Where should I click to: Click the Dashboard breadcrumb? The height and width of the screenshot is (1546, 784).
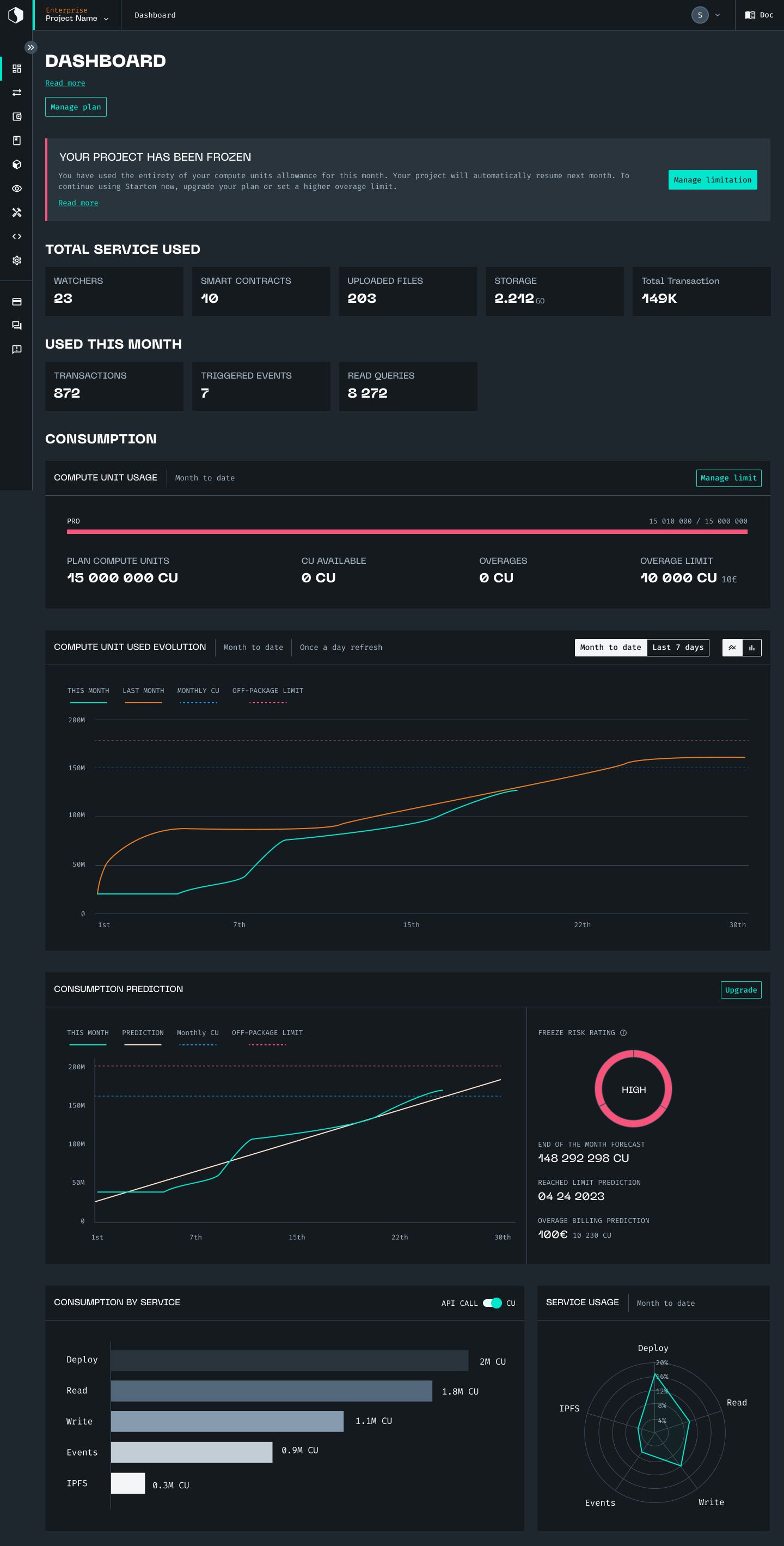[x=155, y=15]
